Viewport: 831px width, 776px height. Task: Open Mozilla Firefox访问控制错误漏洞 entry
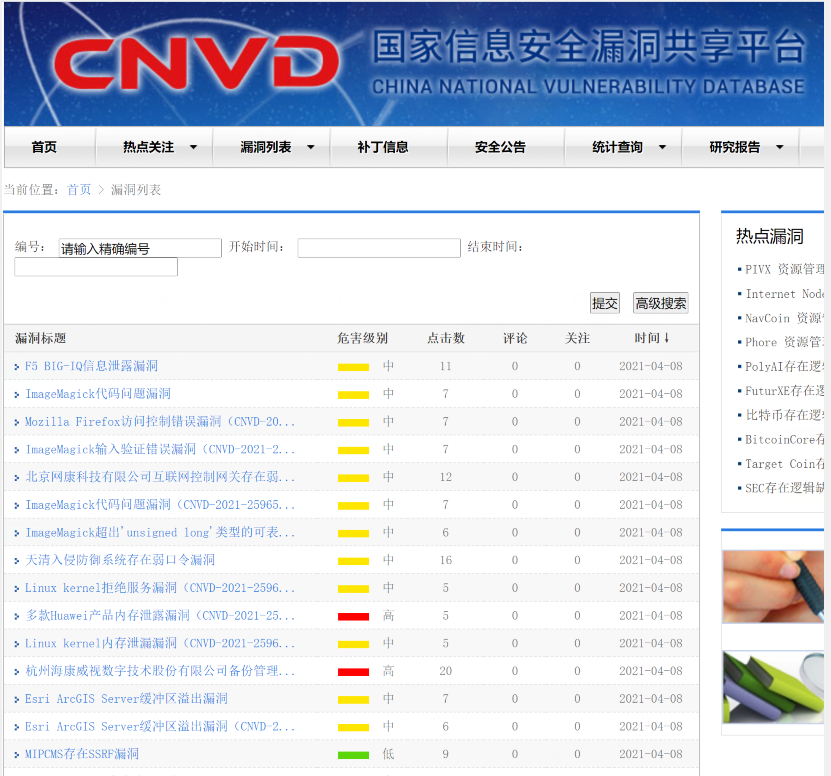160,421
